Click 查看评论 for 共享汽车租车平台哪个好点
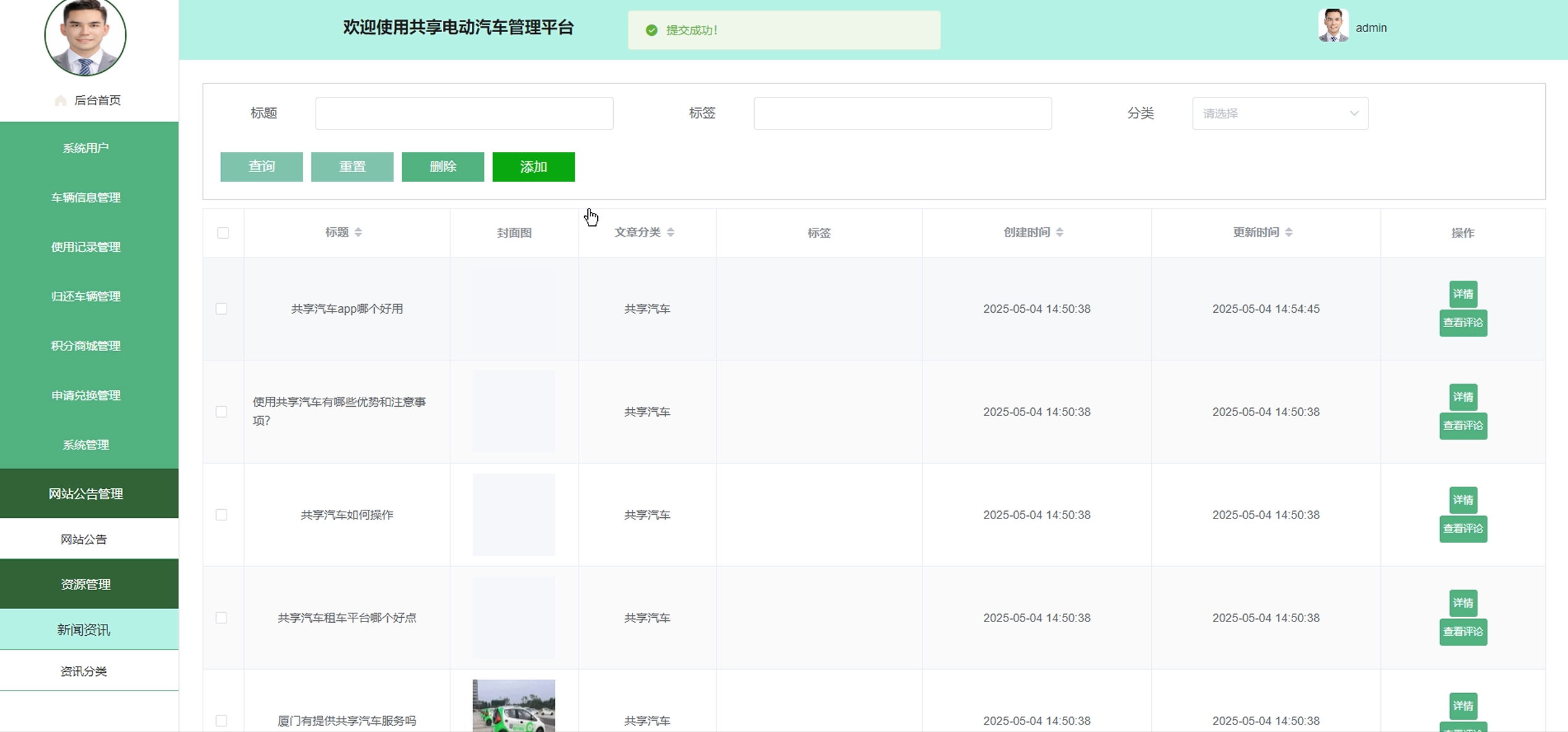This screenshot has width=1568, height=732. [x=1462, y=632]
